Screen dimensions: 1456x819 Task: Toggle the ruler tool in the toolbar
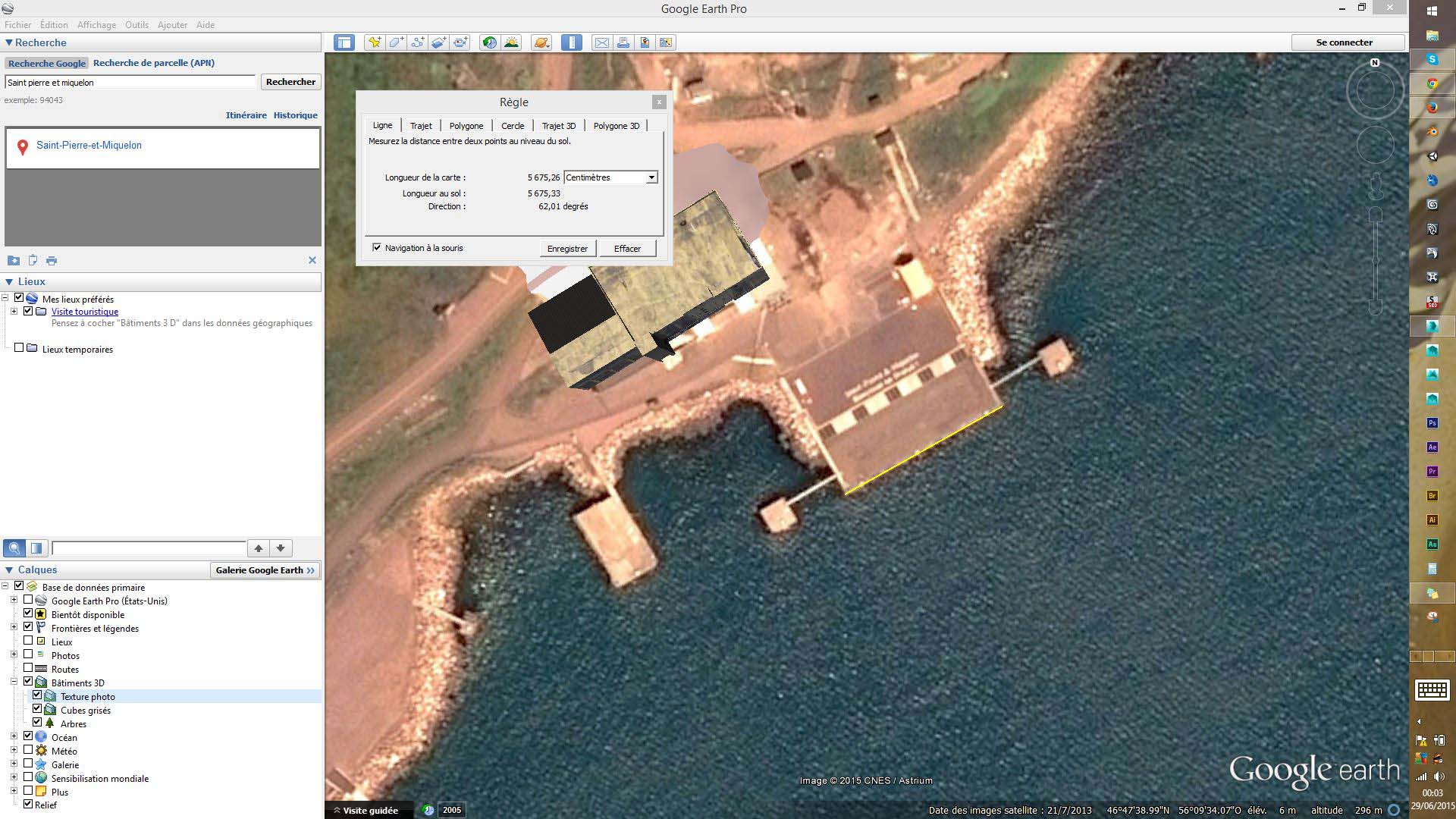572,42
